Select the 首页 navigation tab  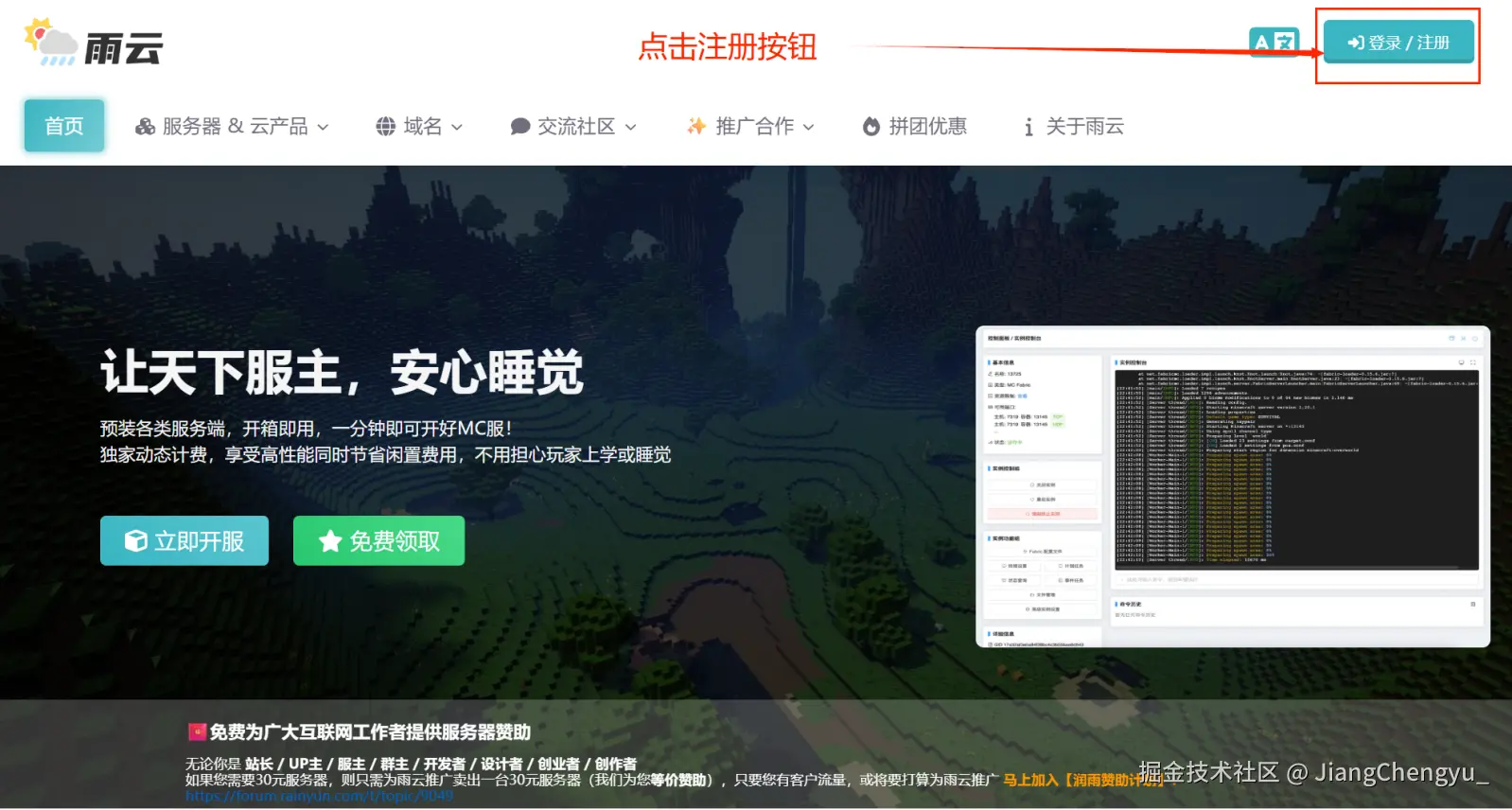[x=64, y=126]
